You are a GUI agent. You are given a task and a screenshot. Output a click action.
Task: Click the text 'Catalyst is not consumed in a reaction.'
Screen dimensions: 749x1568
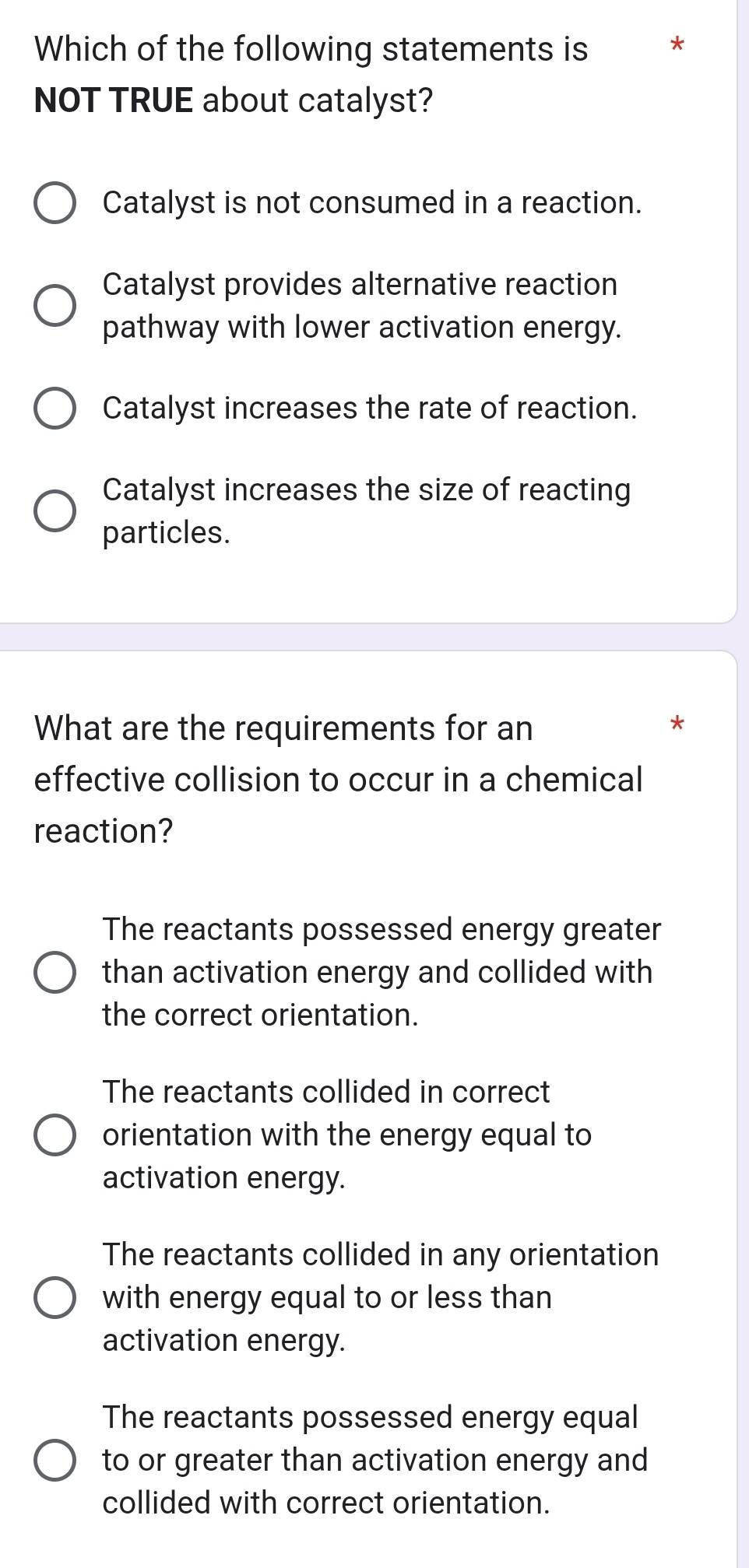point(372,203)
